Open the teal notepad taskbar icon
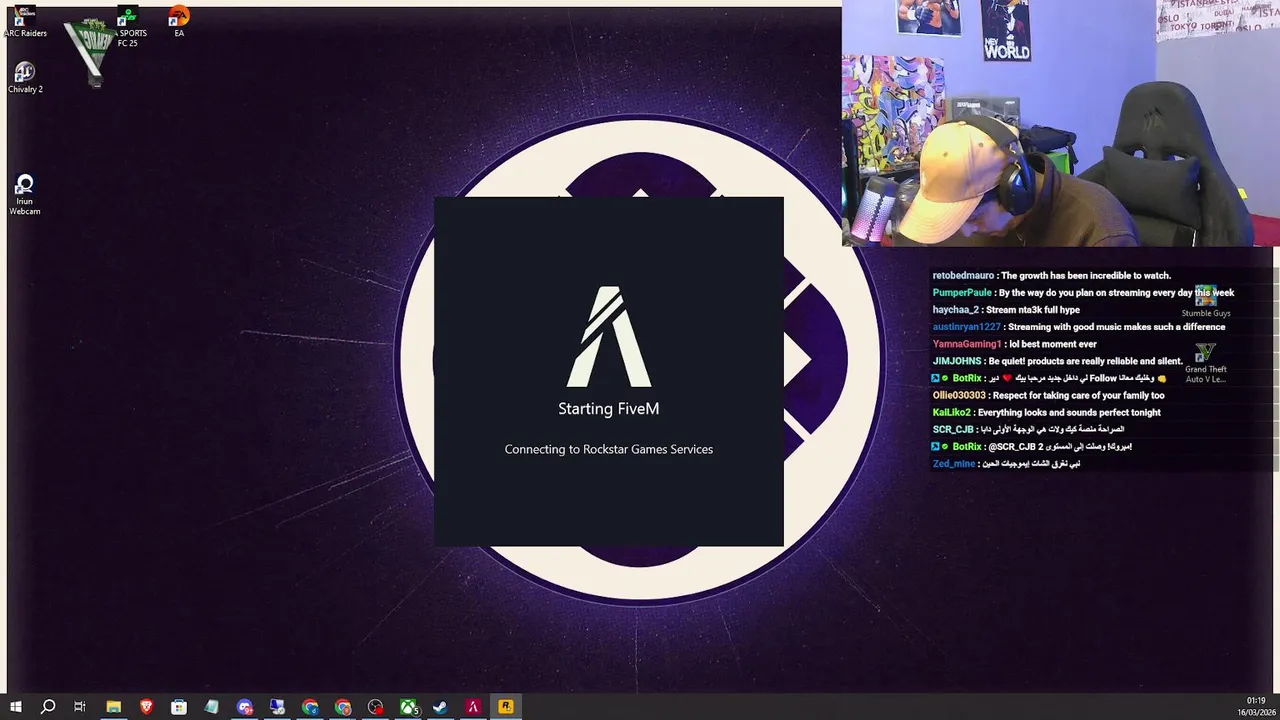Image resolution: width=1280 pixels, height=720 pixels. 211,707
